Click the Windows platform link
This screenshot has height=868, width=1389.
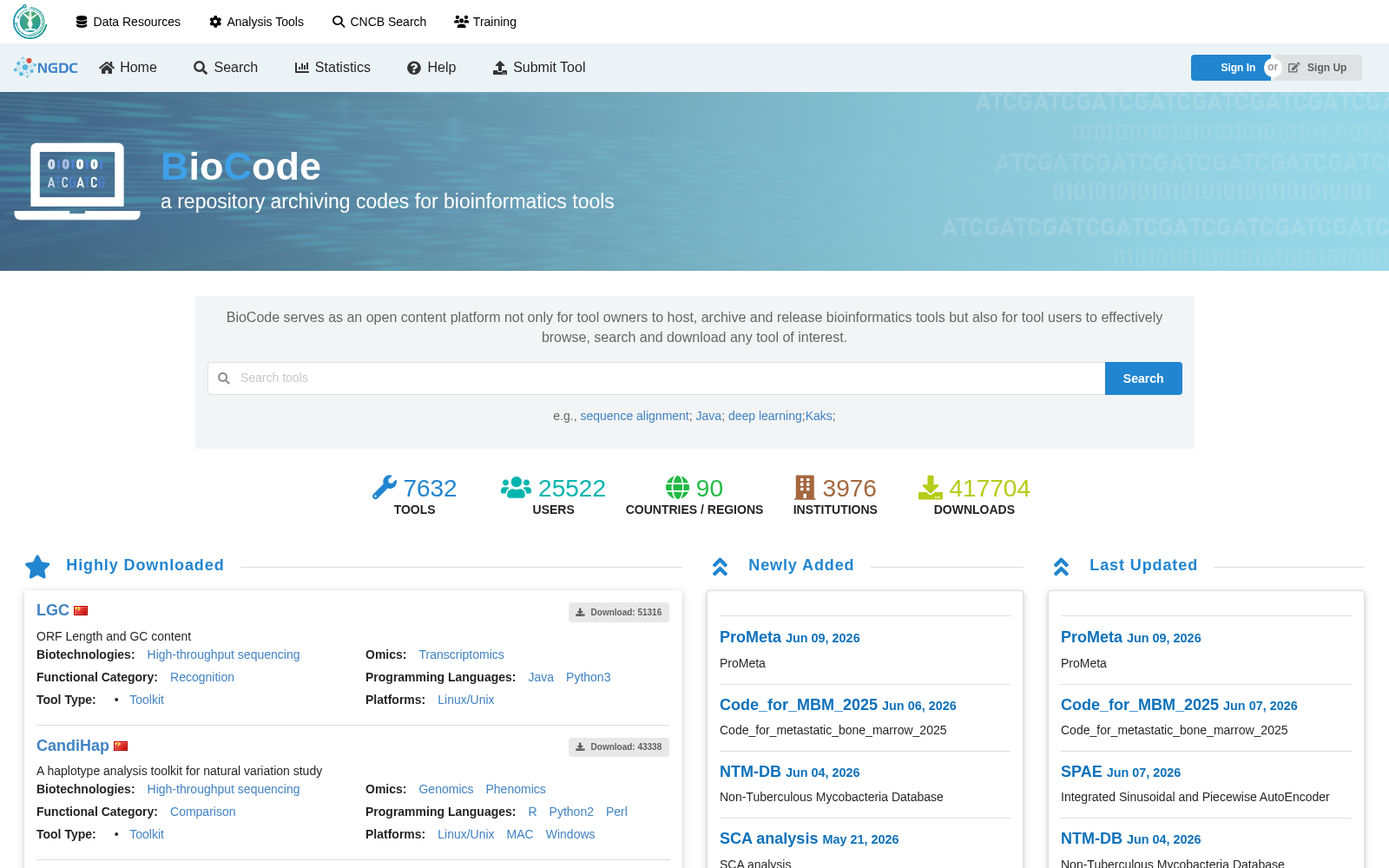[x=570, y=834]
